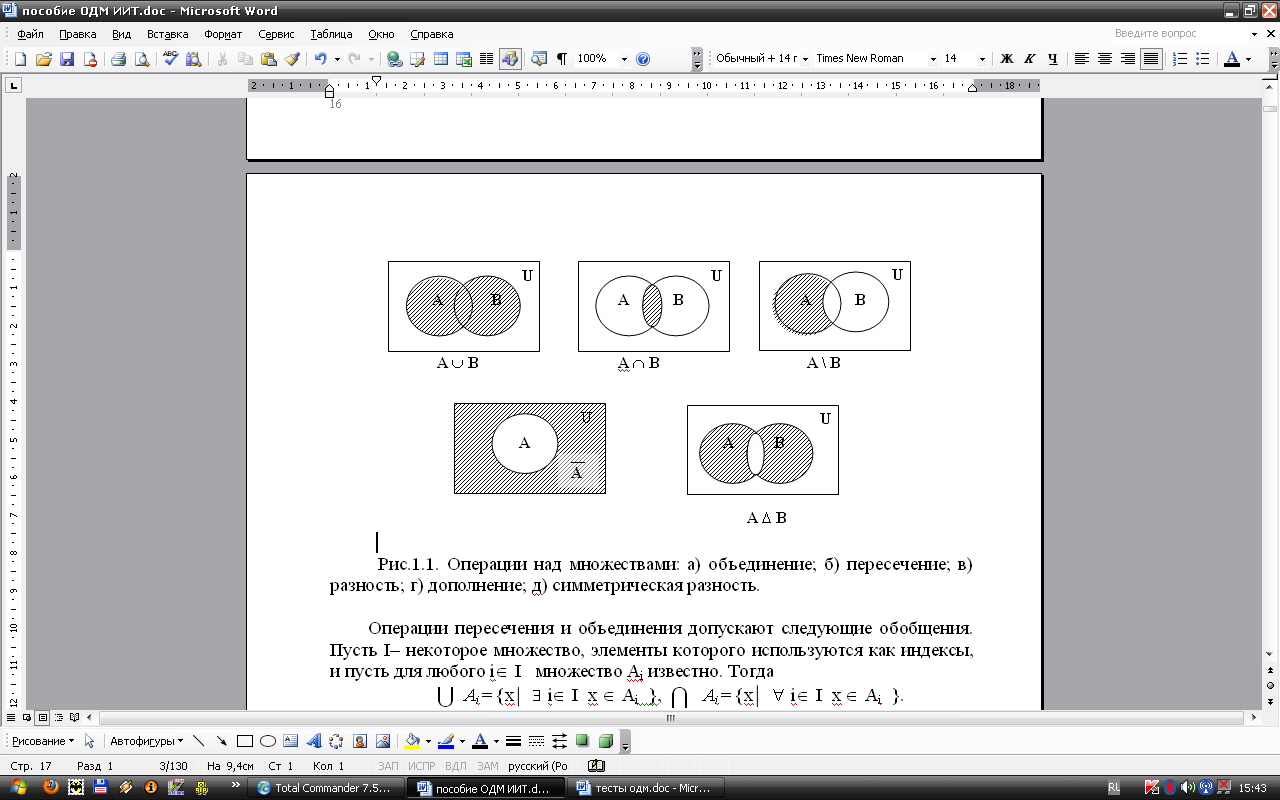Select the Oval shape tool

[x=267, y=741]
